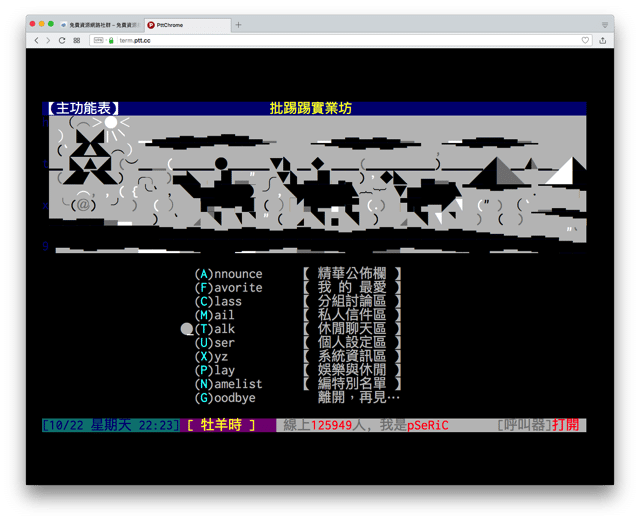Switch to the PttChrome tab
The image size is (640, 522).
[185, 24]
